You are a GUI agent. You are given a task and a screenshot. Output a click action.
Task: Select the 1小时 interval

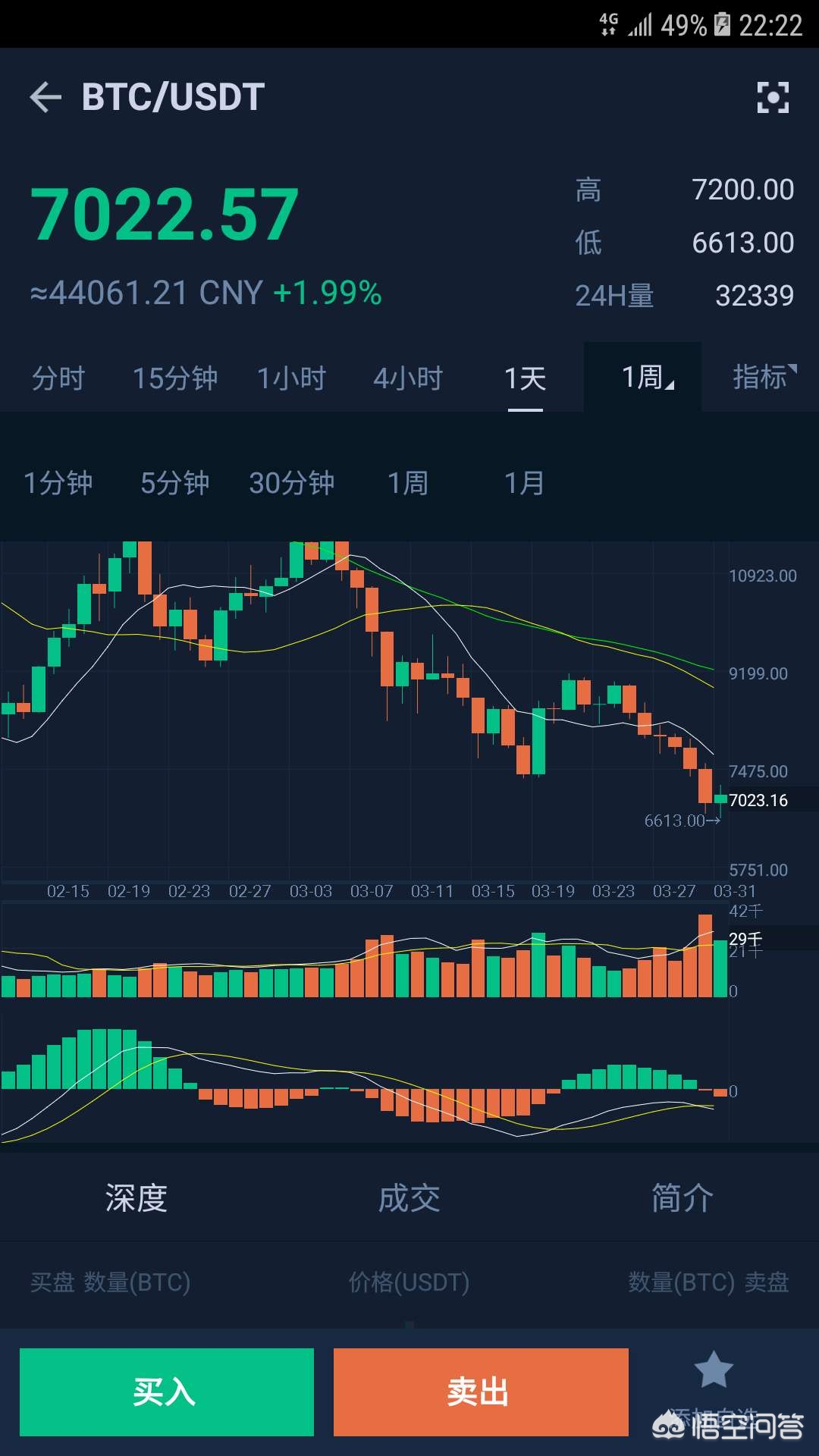(292, 378)
